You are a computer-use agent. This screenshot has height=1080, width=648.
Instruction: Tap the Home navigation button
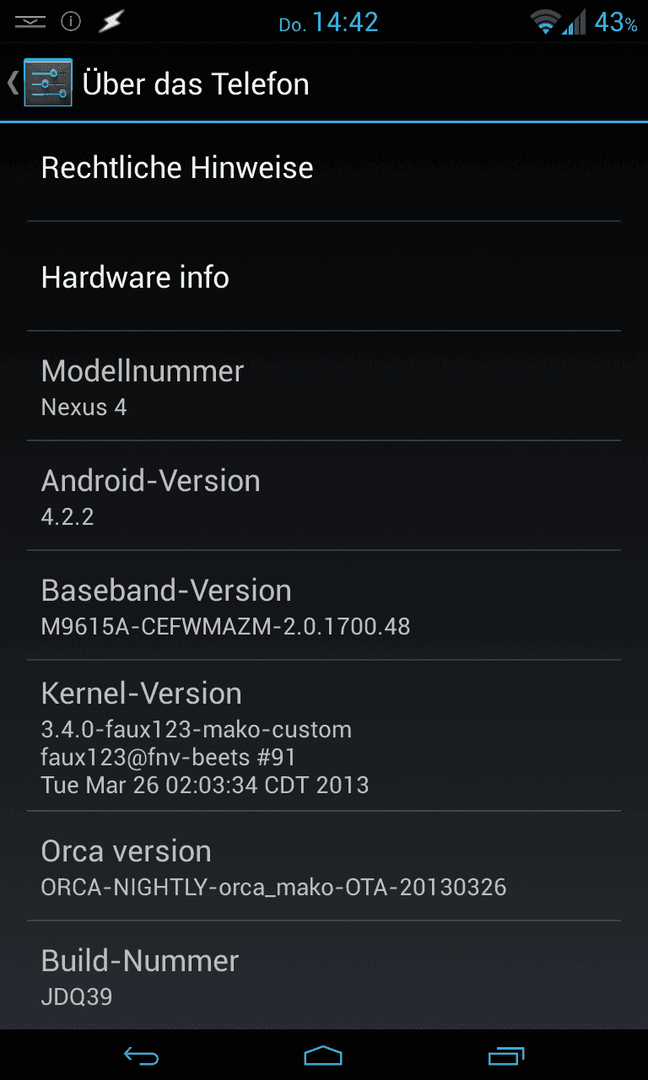[323, 1055]
